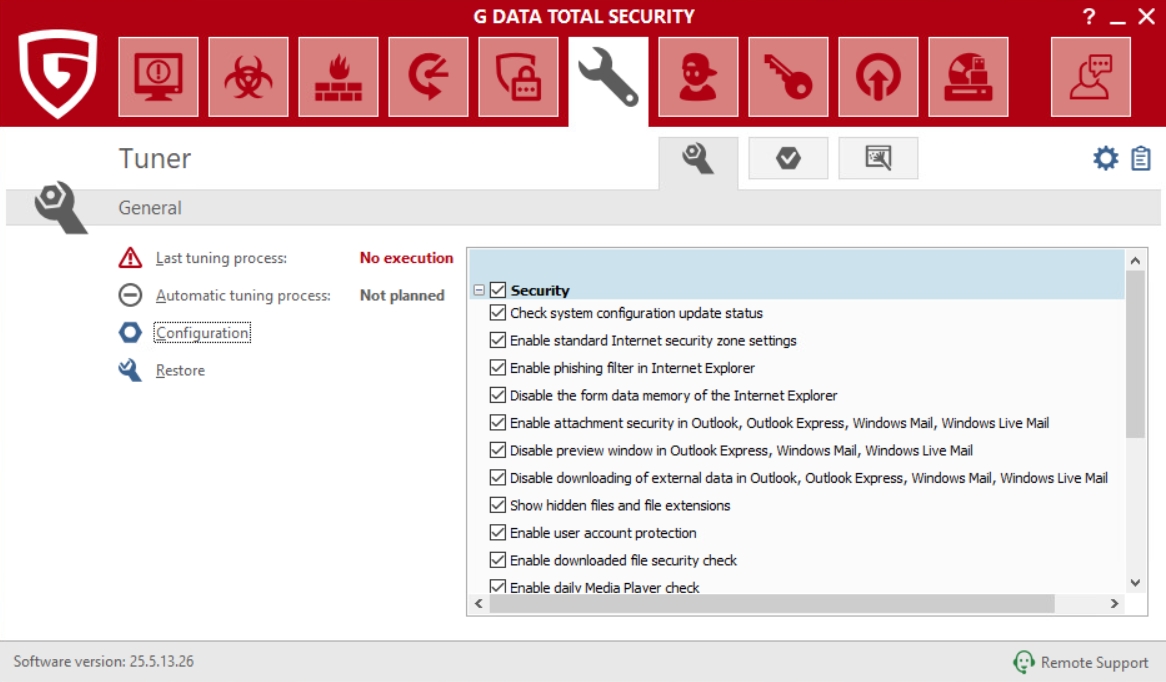Uncheck Enable user account protection
This screenshot has height=682, width=1166.
(498, 533)
